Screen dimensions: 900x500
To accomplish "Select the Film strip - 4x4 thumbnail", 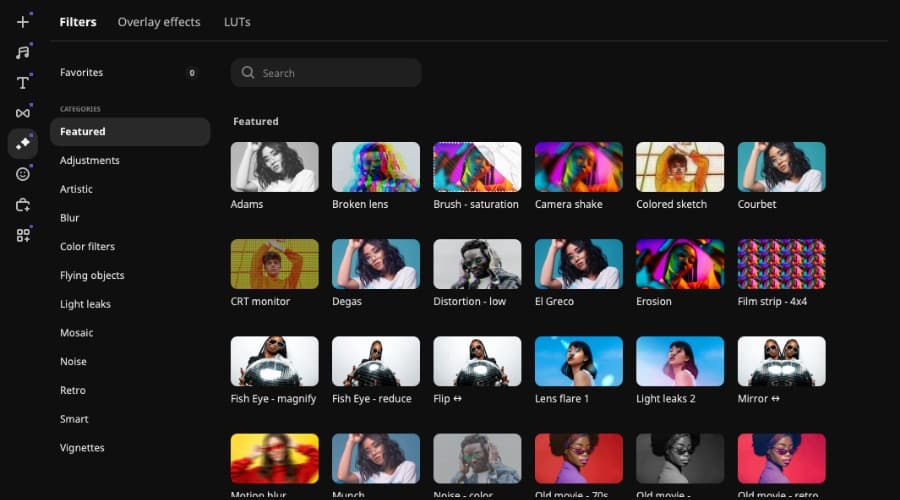I will (781, 264).
